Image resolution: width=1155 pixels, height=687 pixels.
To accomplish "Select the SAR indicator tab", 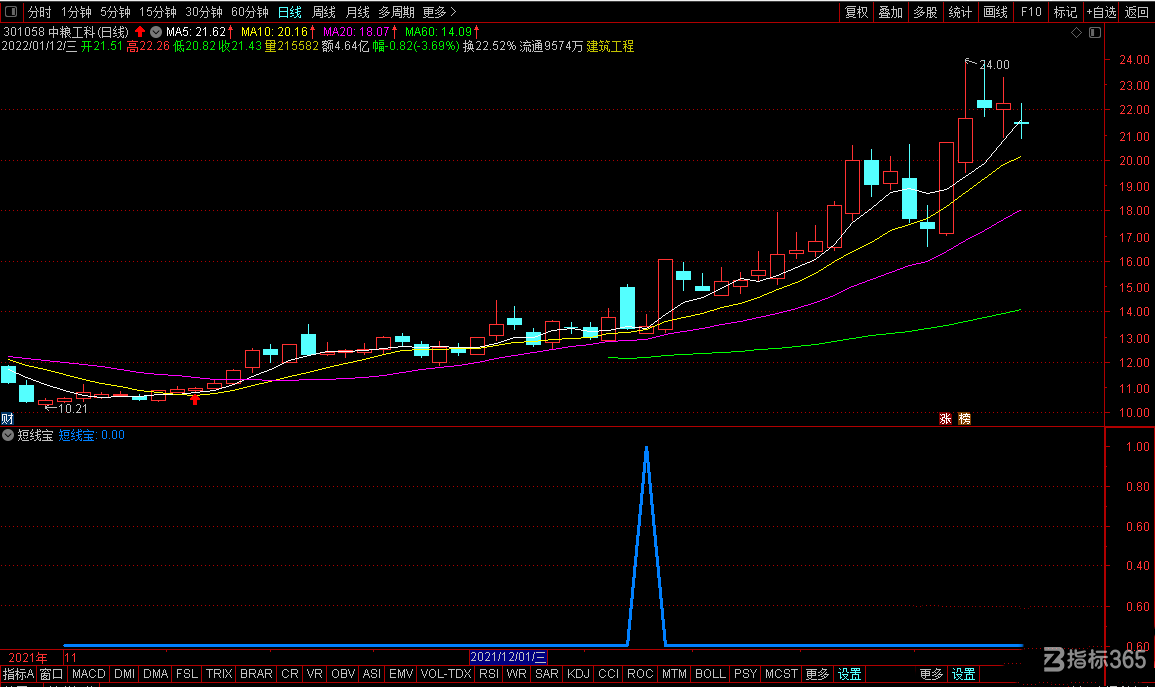I will coord(547,674).
